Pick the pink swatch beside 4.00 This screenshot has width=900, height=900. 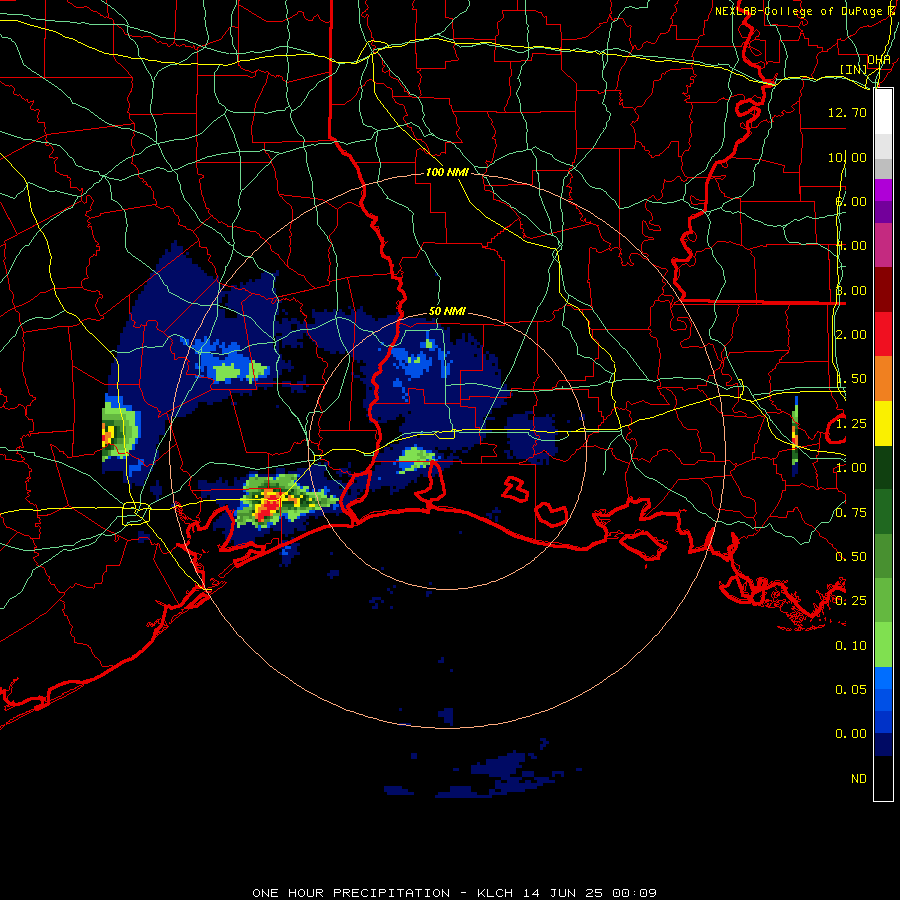tap(883, 245)
